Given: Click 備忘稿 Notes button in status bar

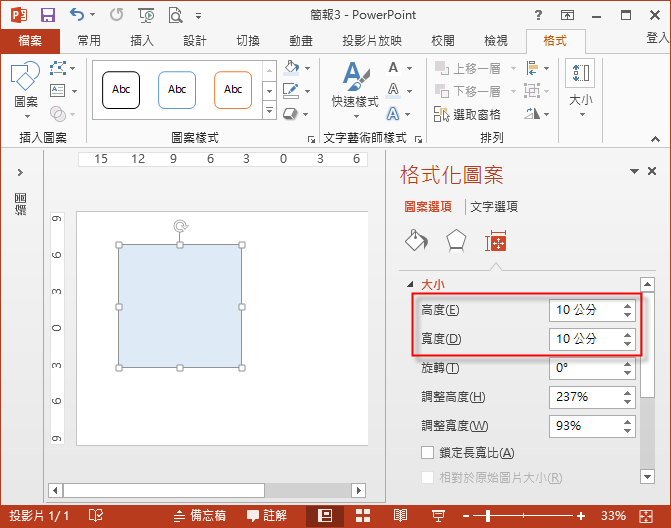Looking at the screenshot, I should [199, 516].
